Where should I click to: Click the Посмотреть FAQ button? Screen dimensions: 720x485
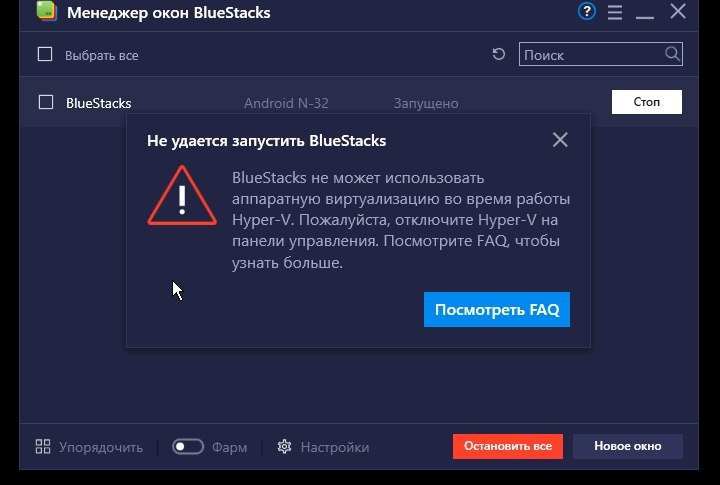click(497, 310)
